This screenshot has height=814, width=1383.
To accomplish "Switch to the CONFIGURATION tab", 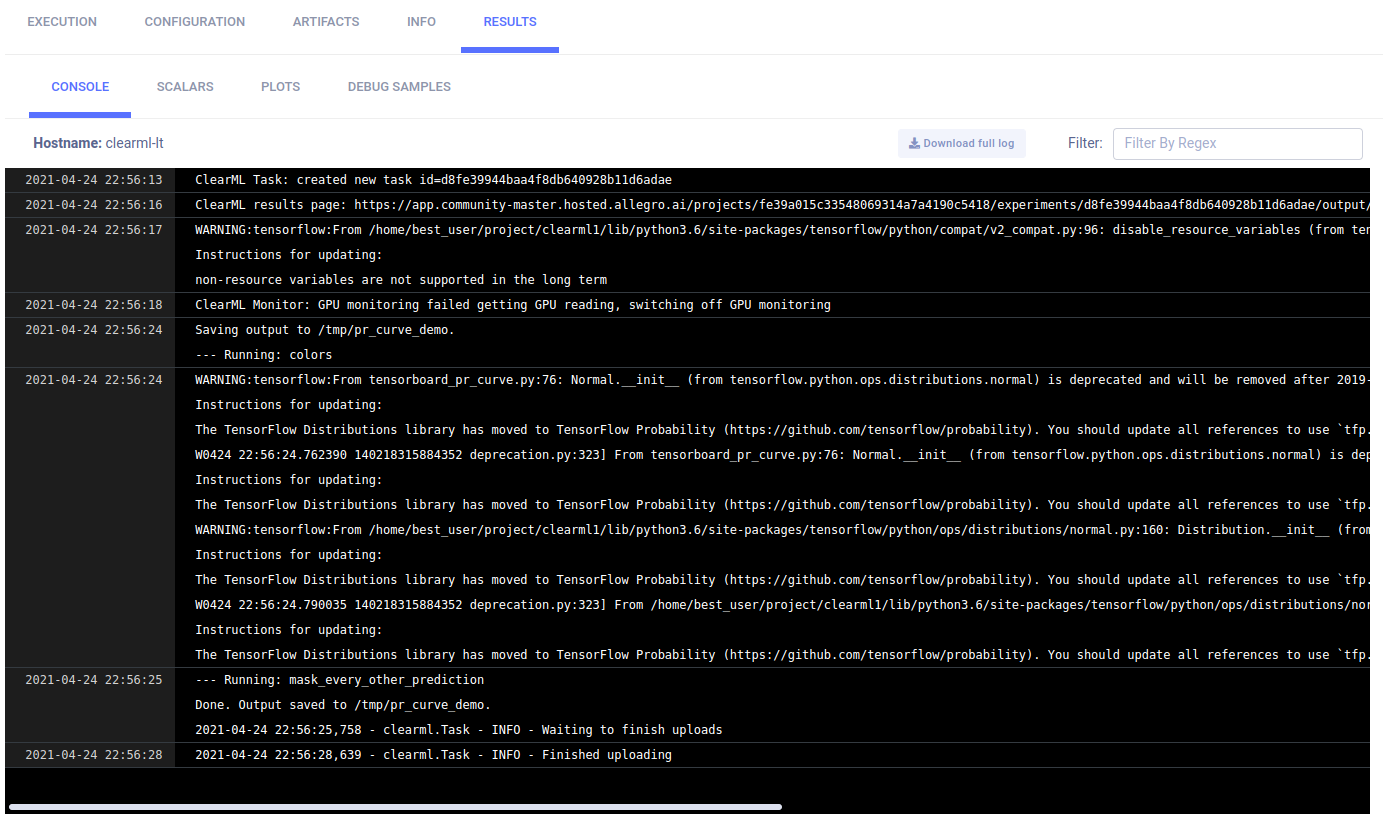I will click(195, 22).
